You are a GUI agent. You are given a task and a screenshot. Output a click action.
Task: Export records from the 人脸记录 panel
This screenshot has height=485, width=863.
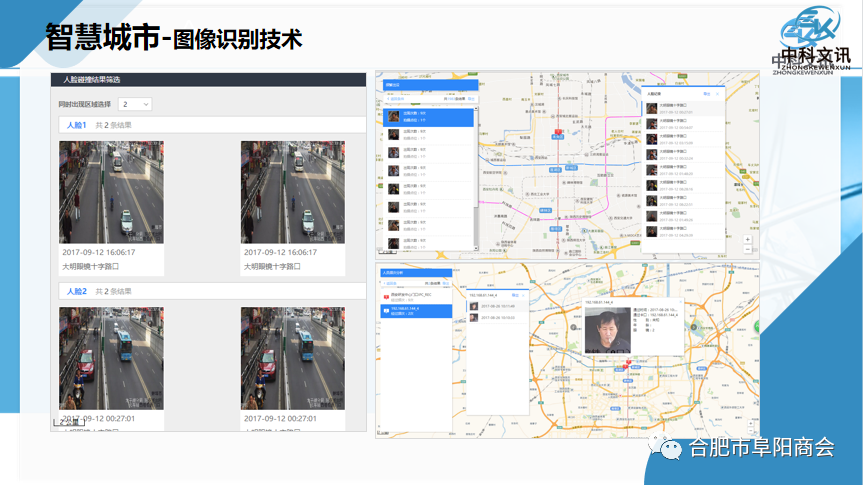pos(707,94)
